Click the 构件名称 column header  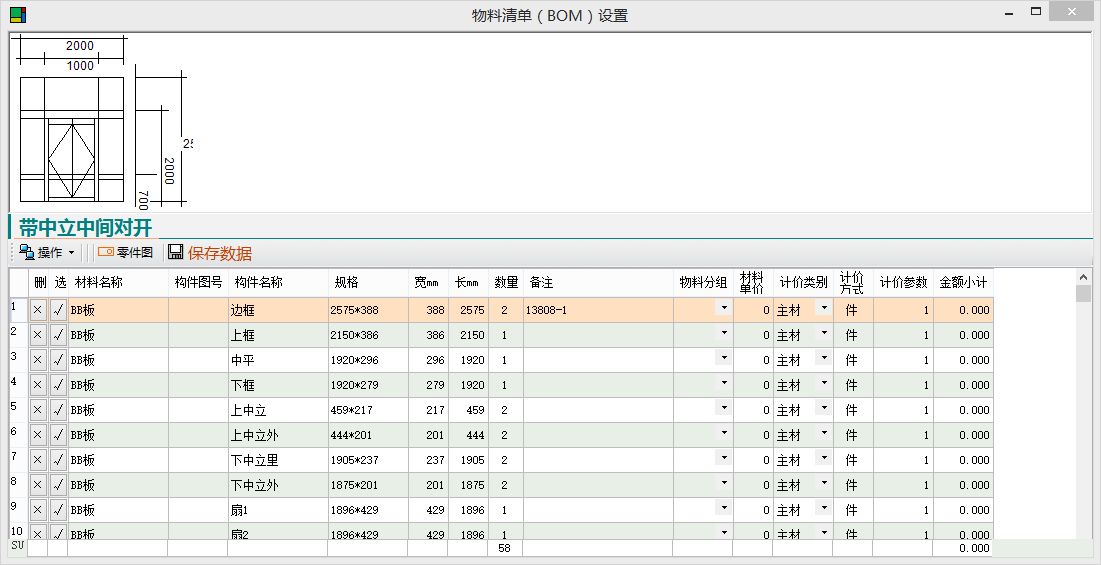tap(259, 282)
